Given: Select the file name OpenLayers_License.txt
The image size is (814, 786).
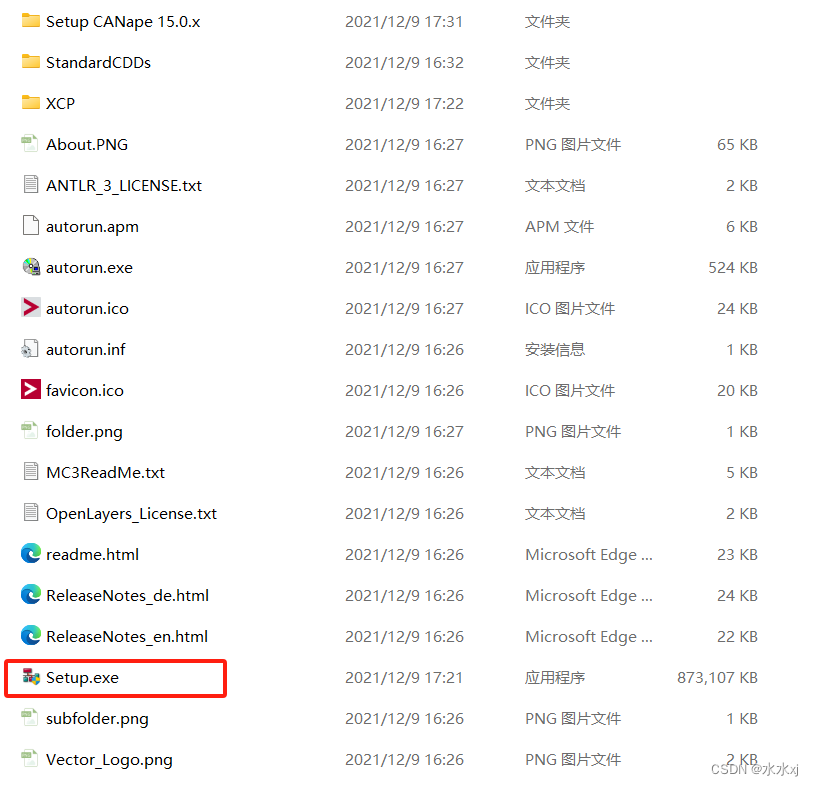Looking at the screenshot, I should click(131, 514).
